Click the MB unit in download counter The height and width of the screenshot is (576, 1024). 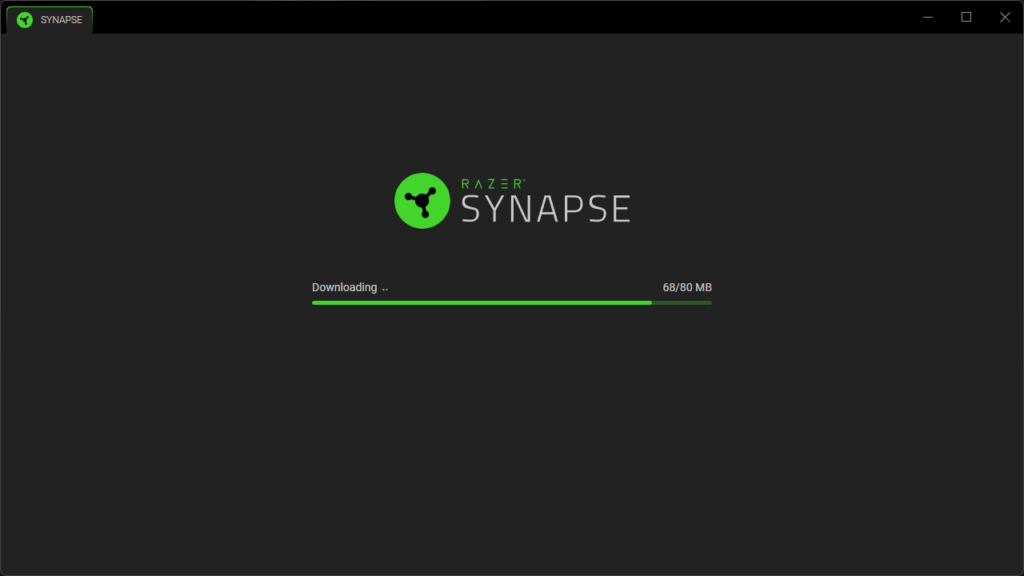(x=703, y=287)
